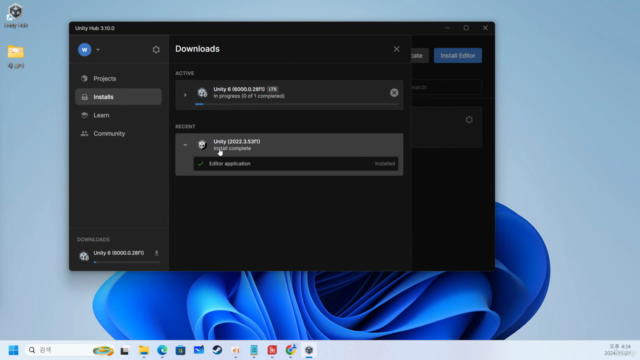Click In progress status text
Screen dimensions: 640x360
249,96
